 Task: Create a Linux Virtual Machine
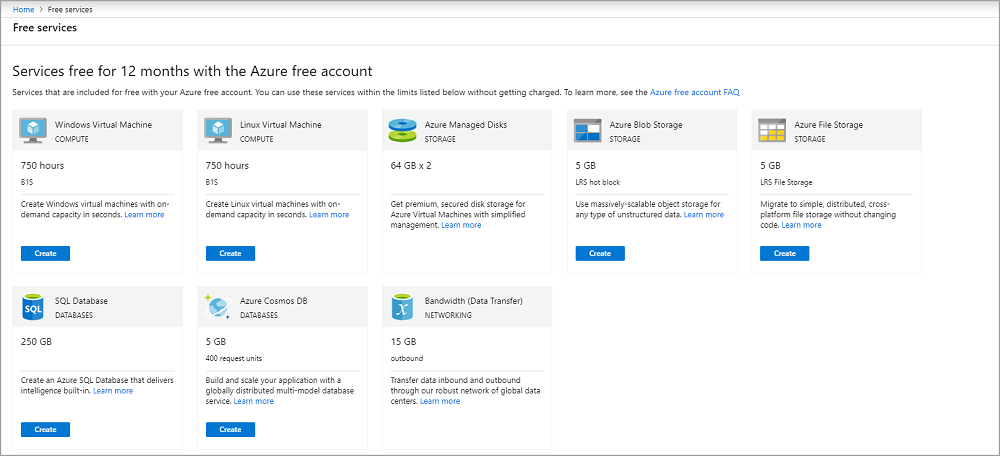pos(230,253)
